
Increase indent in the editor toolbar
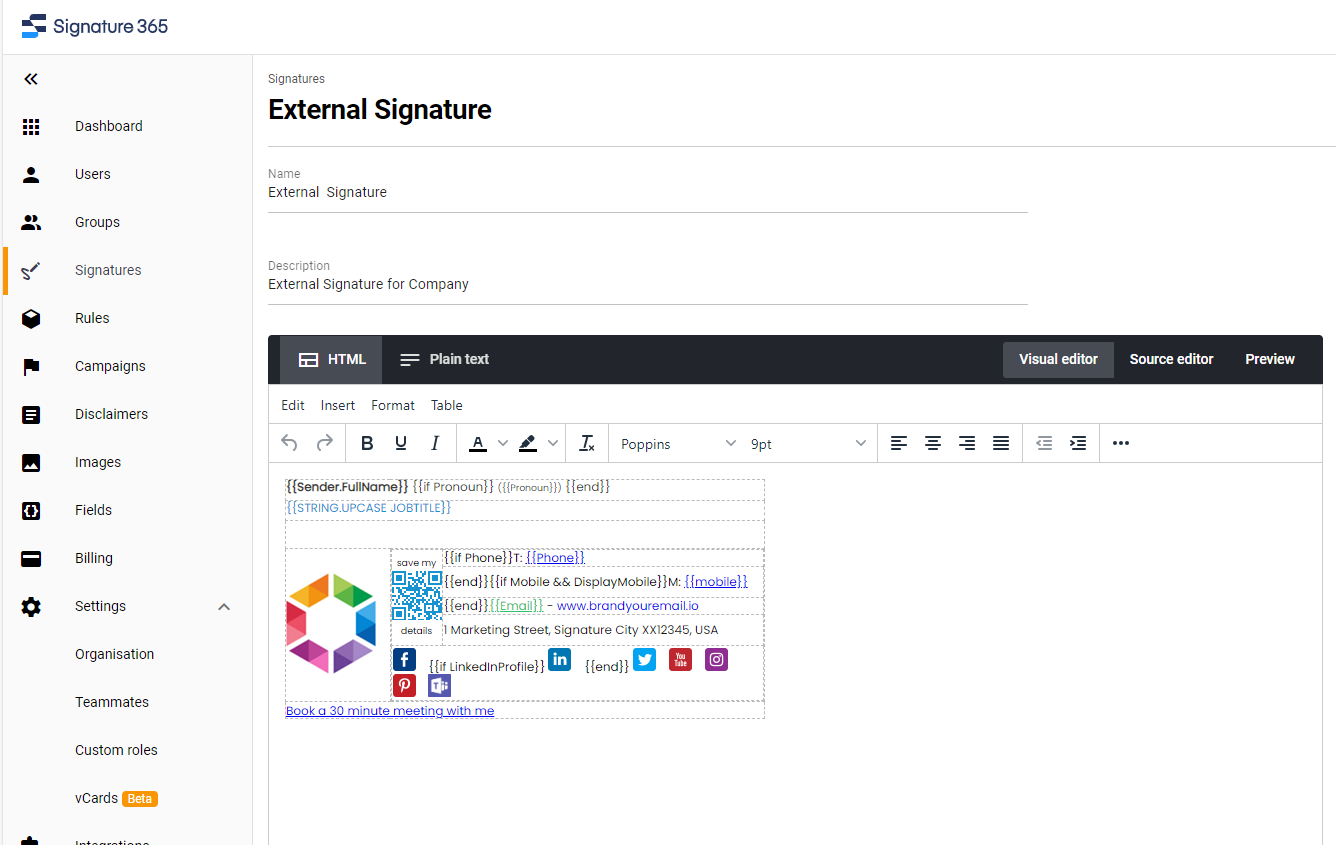tap(1078, 443)
